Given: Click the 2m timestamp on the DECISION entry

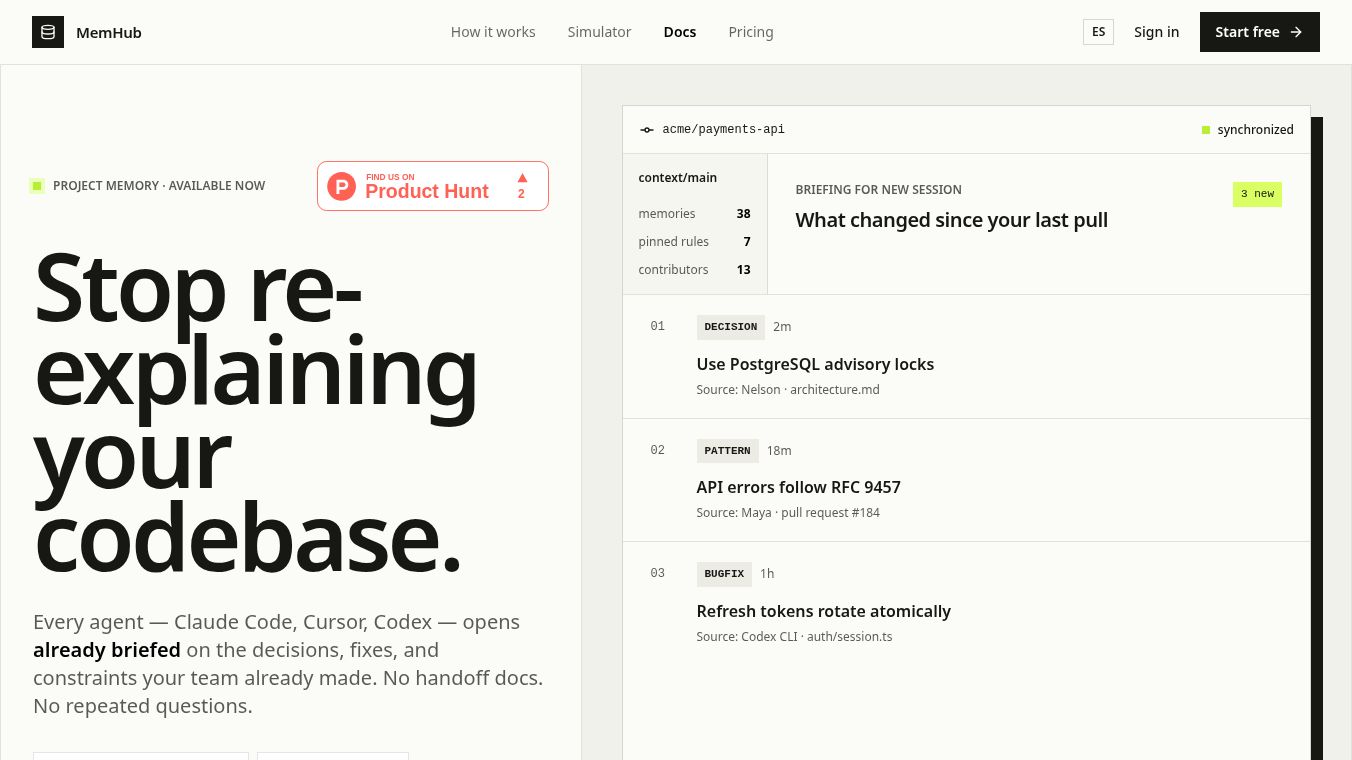Looking at the screenshot, I should point(782,327).
